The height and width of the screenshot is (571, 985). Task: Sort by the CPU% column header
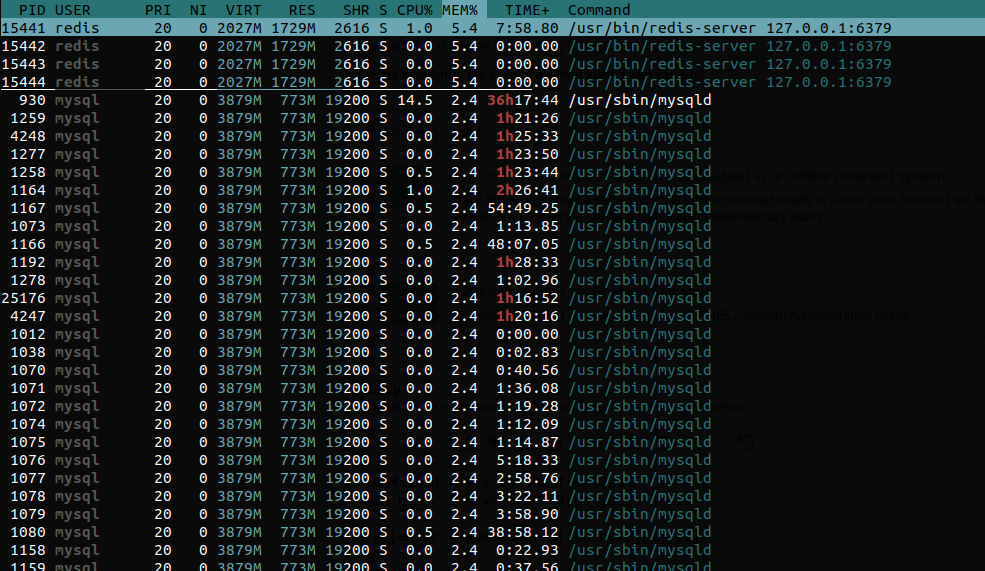[415, 10]
